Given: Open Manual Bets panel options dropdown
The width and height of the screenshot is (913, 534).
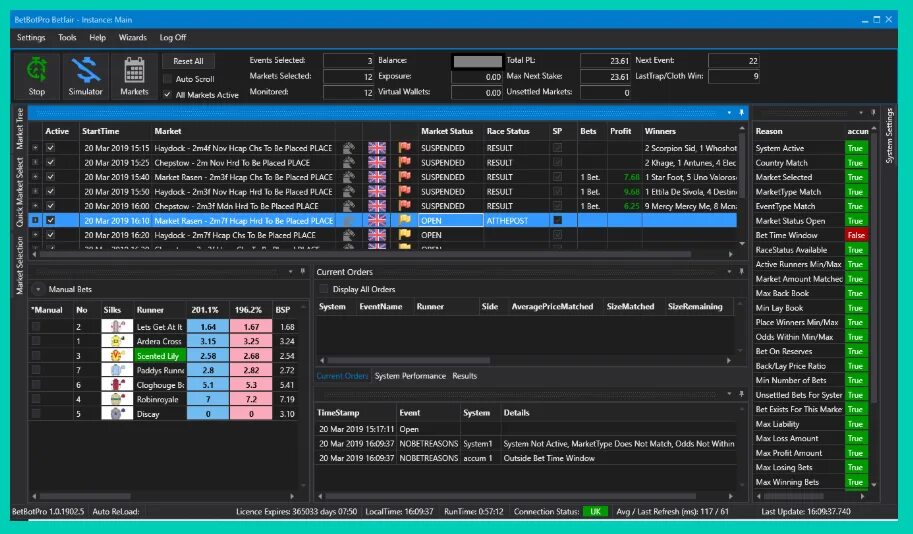Looking at the screenshot, I should [x=291, y=271].
